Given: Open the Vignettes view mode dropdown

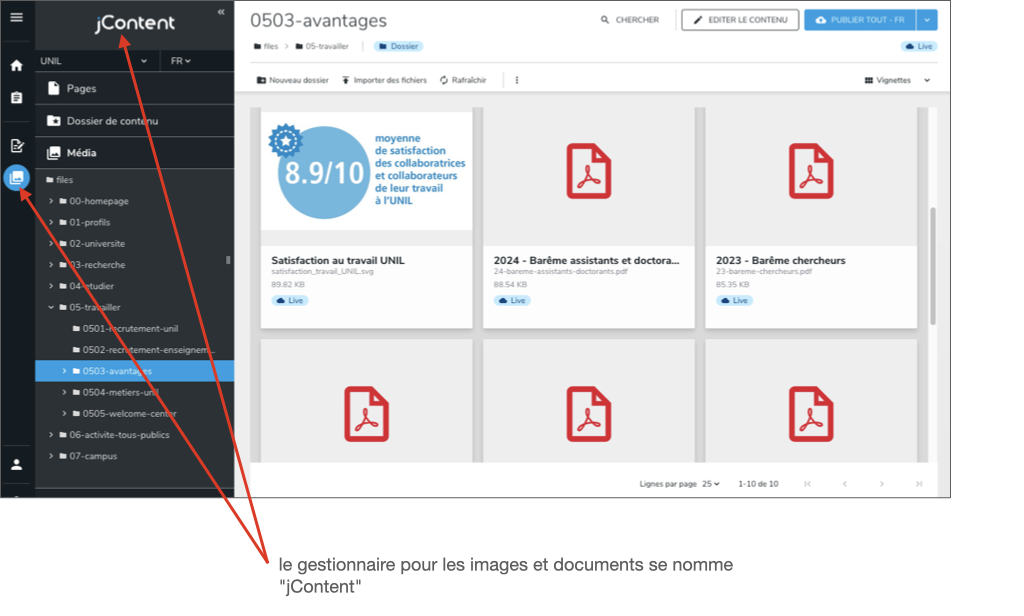Looking at the screenshot, I should pyautogui.click(x=897, y=80).
